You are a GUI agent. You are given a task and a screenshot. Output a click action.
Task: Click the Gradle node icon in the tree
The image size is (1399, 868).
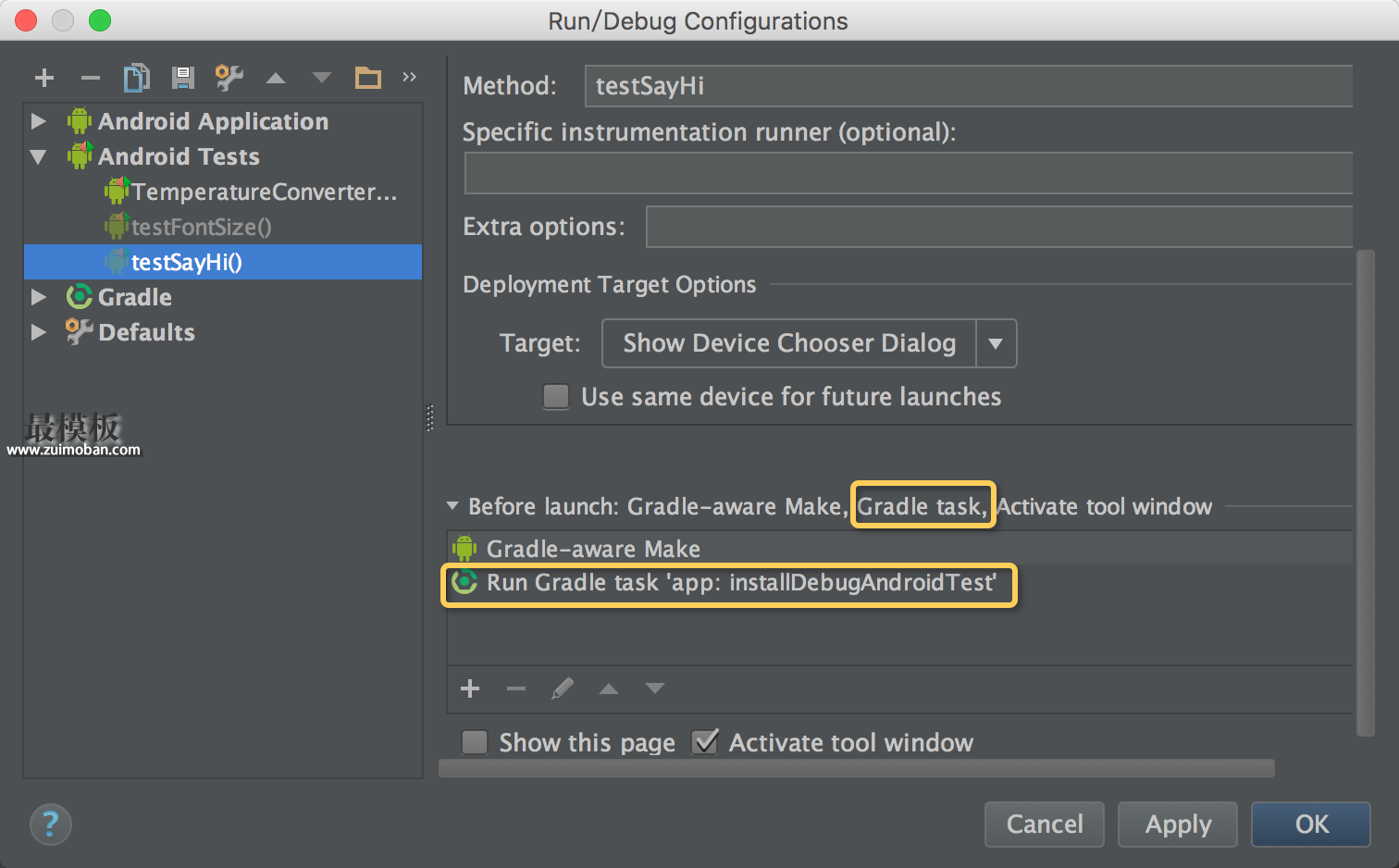tap(80, 297)
